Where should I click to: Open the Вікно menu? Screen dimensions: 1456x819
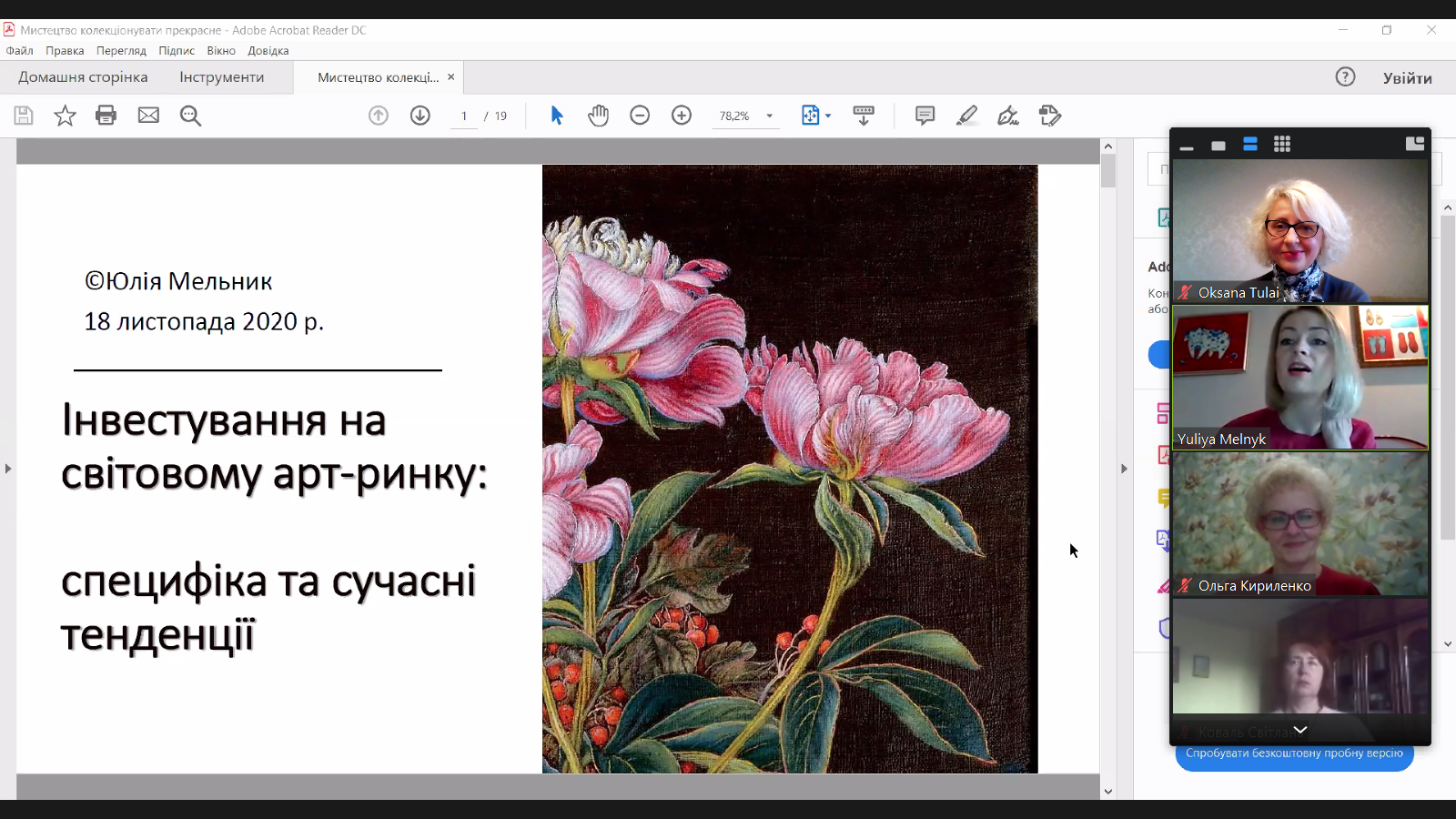[221, 51]
